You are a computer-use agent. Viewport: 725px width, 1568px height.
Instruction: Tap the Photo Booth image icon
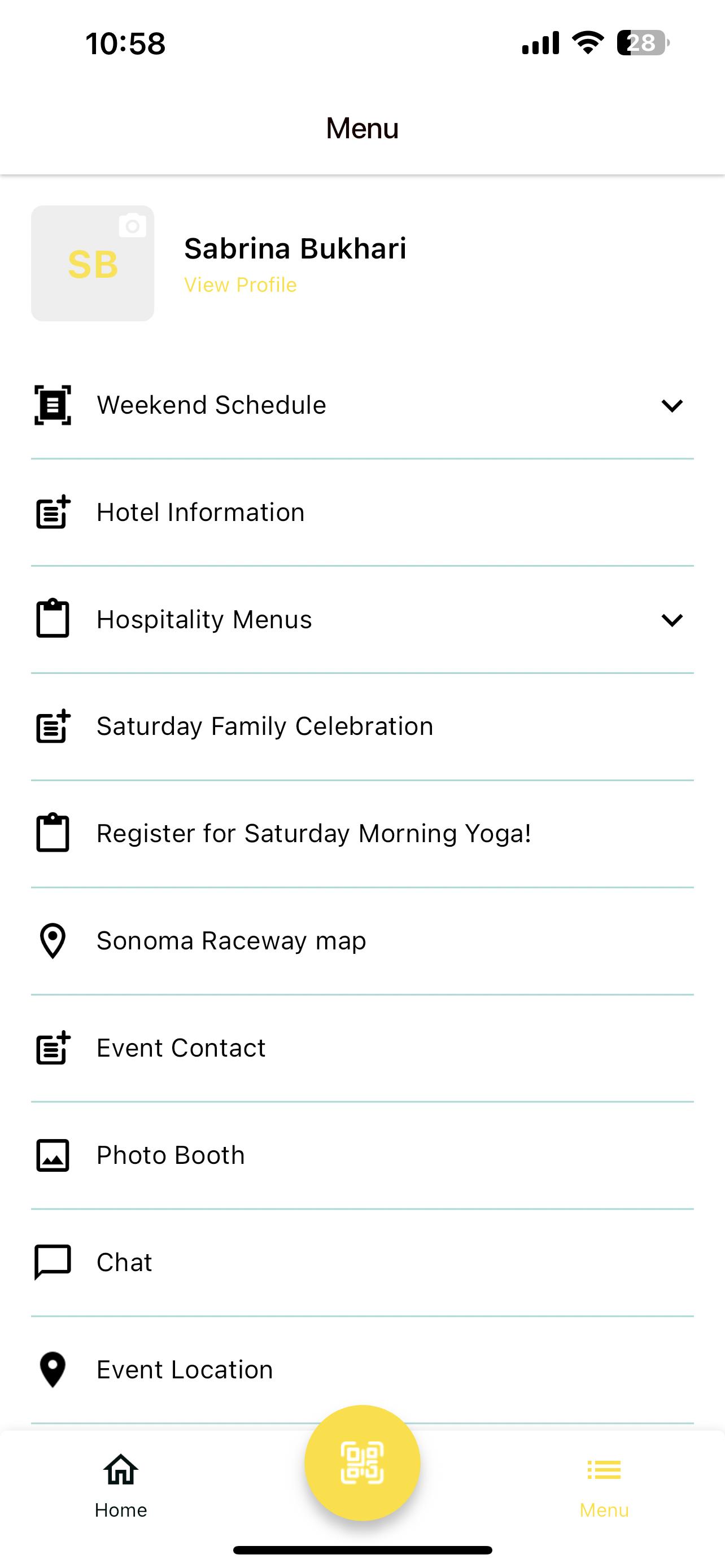coord(53,1155)
